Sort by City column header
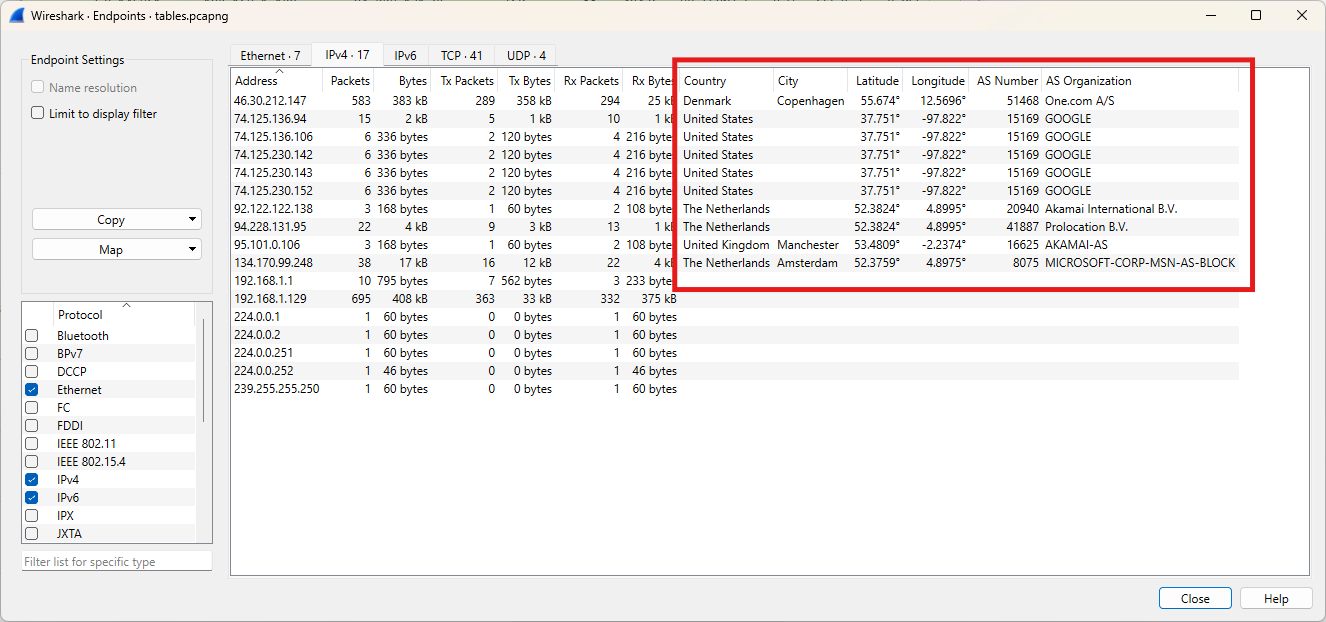1326x622 pixels. pyautogui.click(x=811, y=81)
